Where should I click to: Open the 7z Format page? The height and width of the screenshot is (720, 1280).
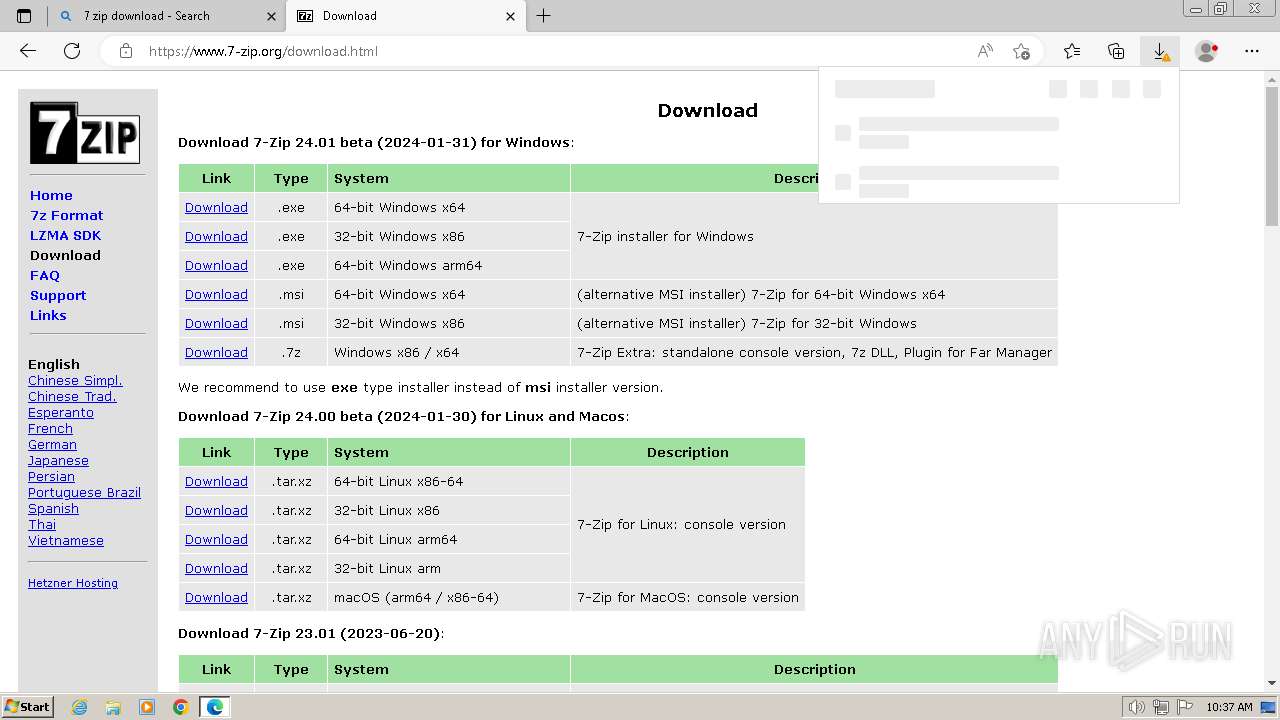pos(67,215)
